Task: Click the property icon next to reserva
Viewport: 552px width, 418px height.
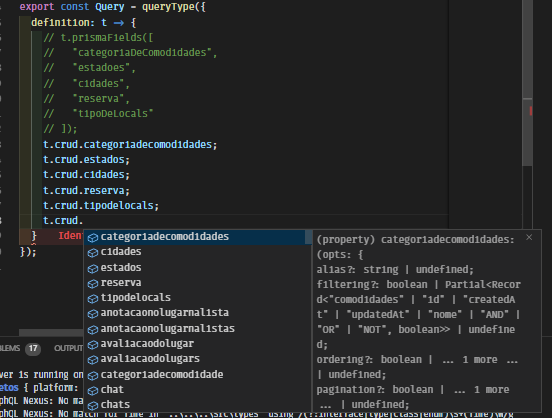Action: tap(93, 283)
